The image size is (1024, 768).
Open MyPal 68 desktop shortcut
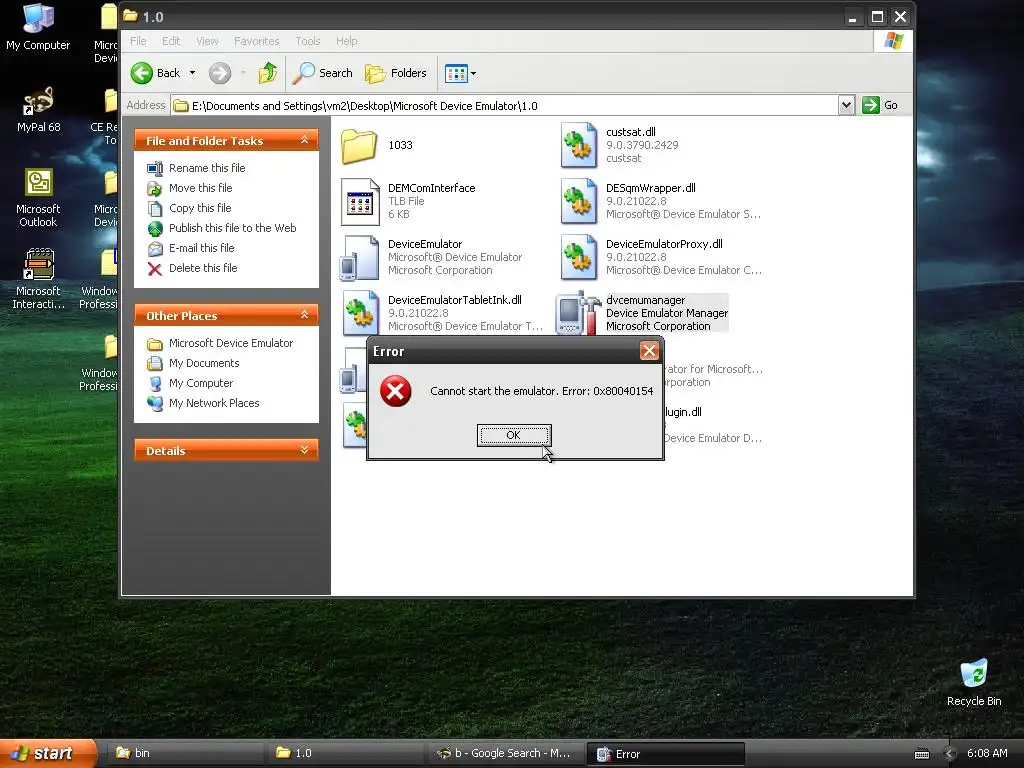coord(39,109)
